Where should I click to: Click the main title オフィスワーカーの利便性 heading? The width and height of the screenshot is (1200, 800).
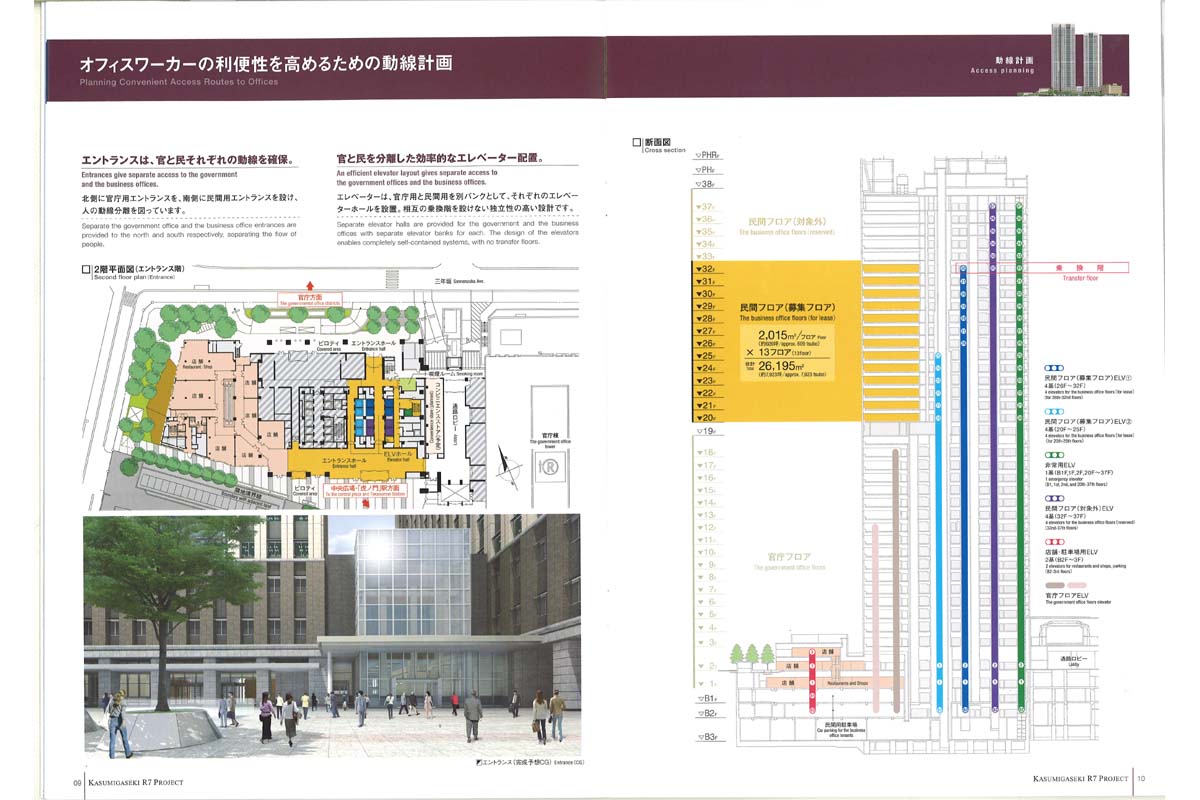tap(266, 64)
